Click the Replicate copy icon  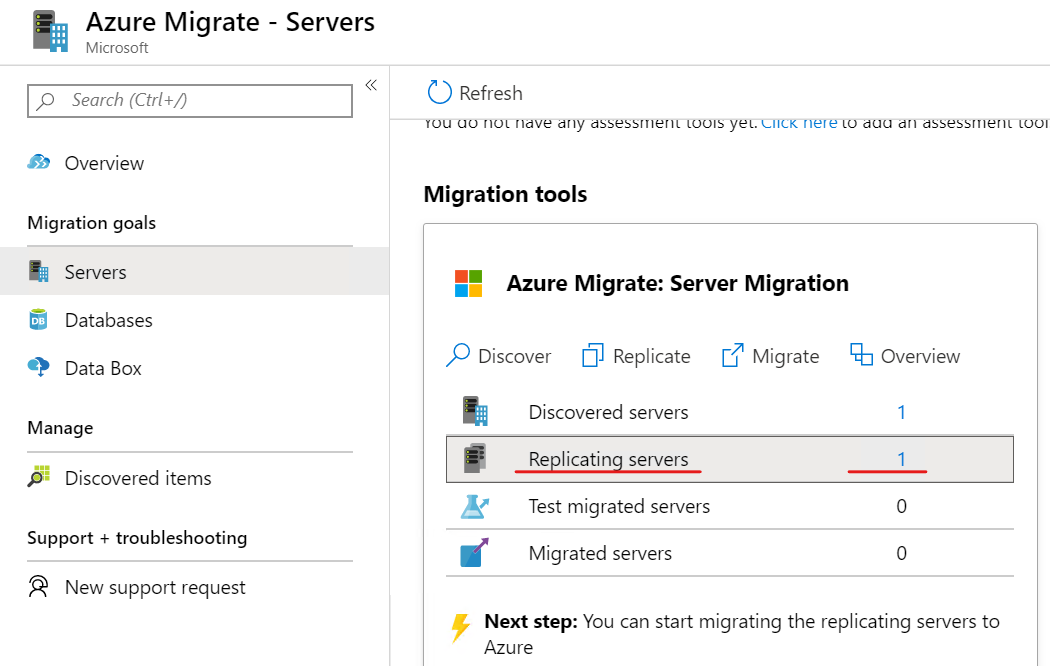(x=593, y=355)
